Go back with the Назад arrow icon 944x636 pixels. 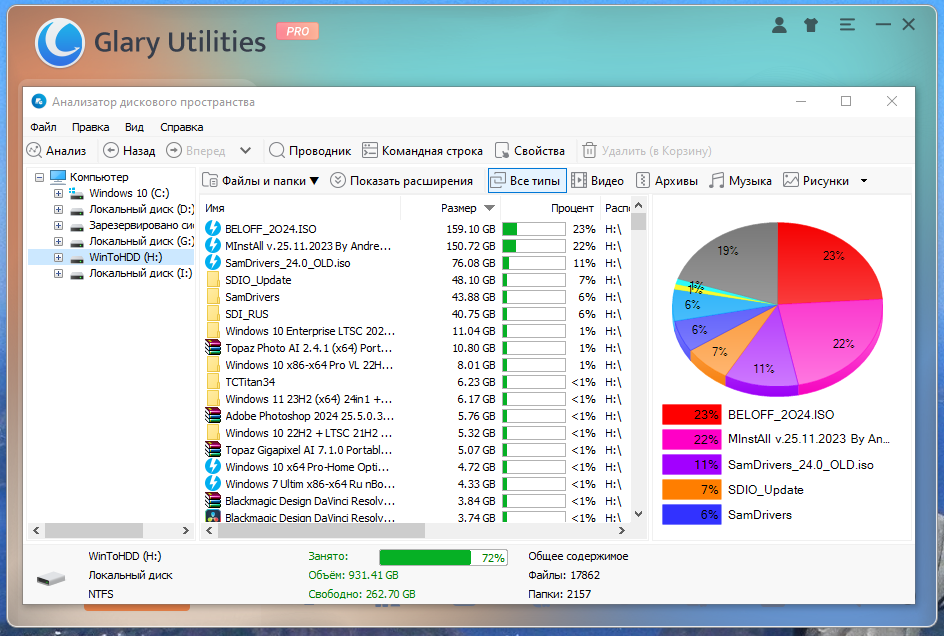(x=111, y=151)
